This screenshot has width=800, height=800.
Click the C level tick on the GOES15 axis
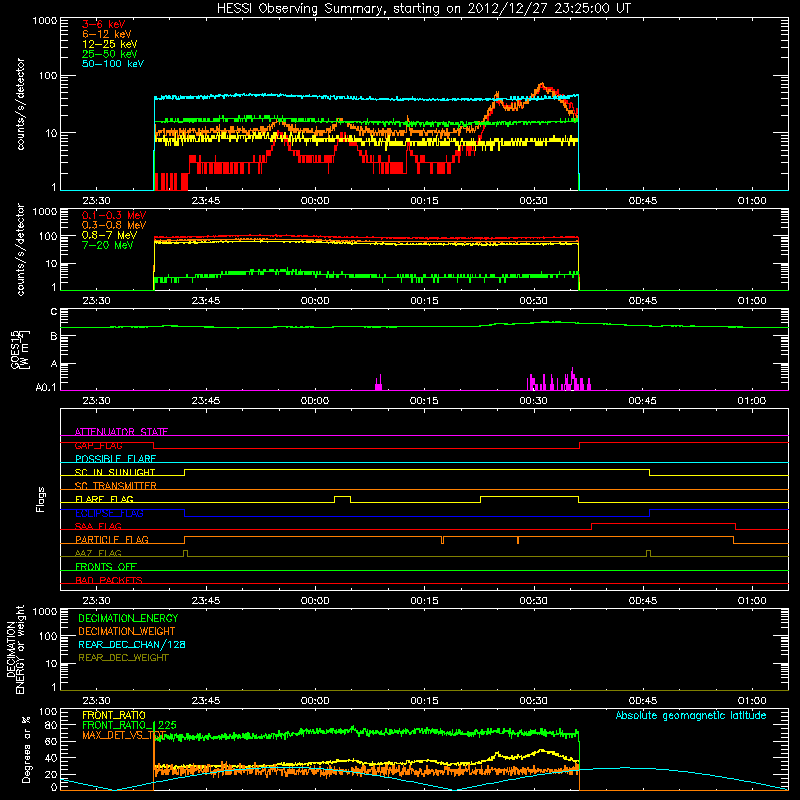tap(54, 312)
